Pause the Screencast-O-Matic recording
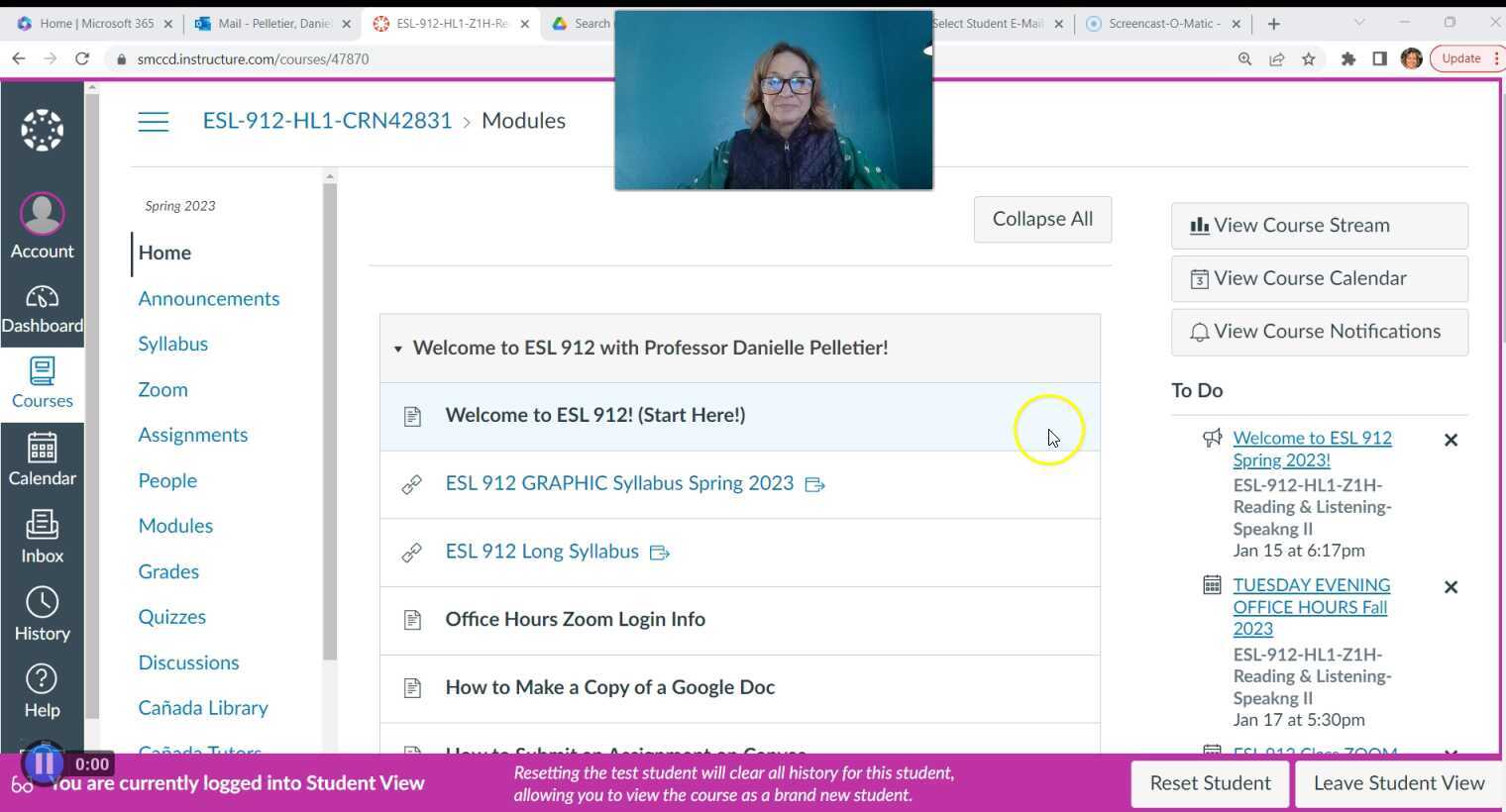This screenshot has width=1506, height=812. (44, 762)
